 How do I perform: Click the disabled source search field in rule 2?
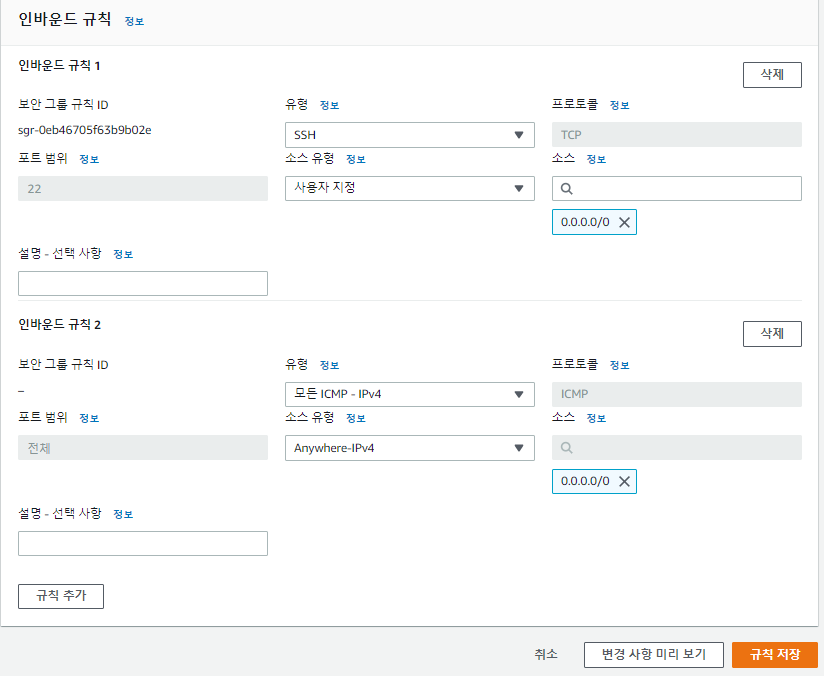tap(677, 448)
